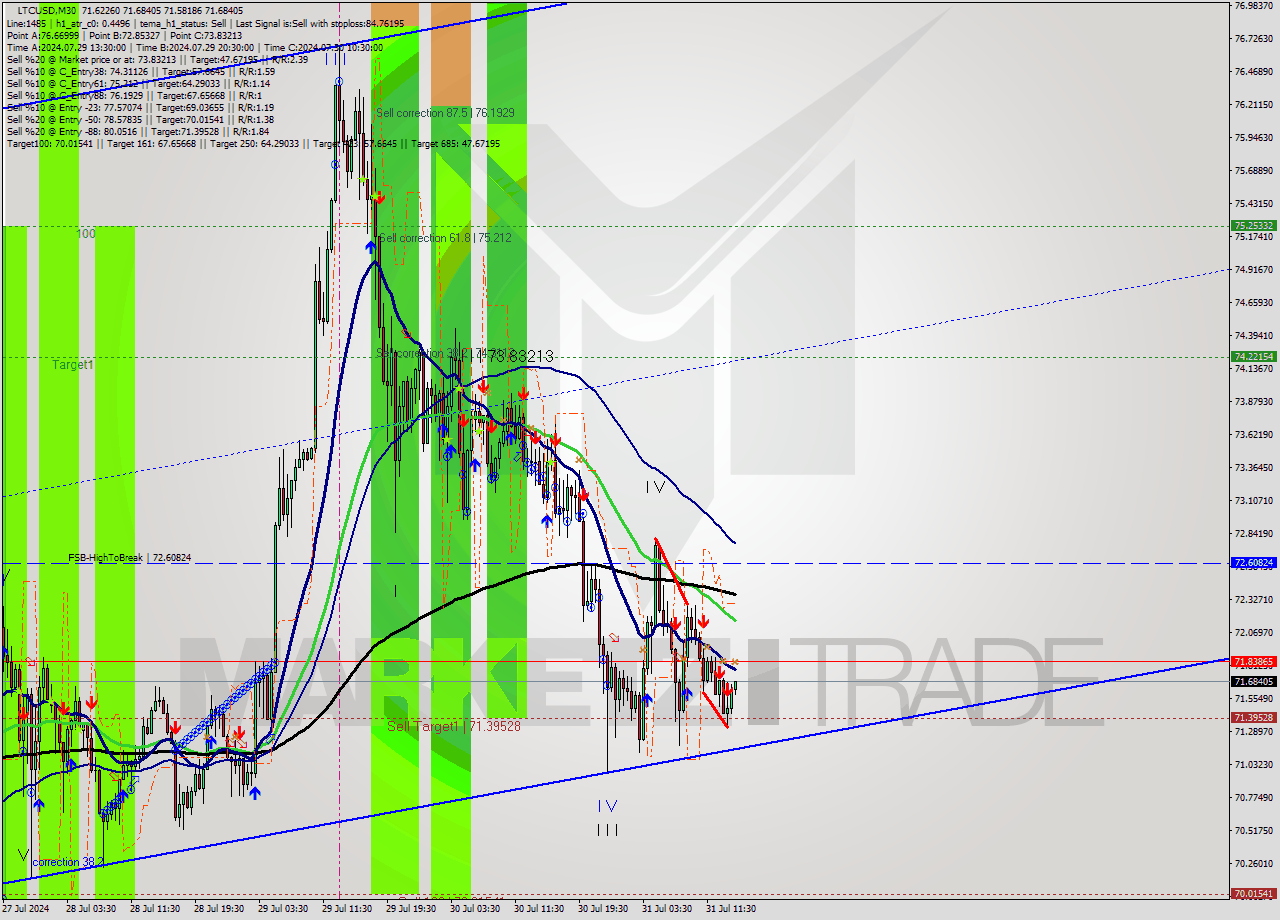The height and width of the screenshot is (920, 1280).
Task: Select the green 75.25332 price label
Action: coord(1253,226)
